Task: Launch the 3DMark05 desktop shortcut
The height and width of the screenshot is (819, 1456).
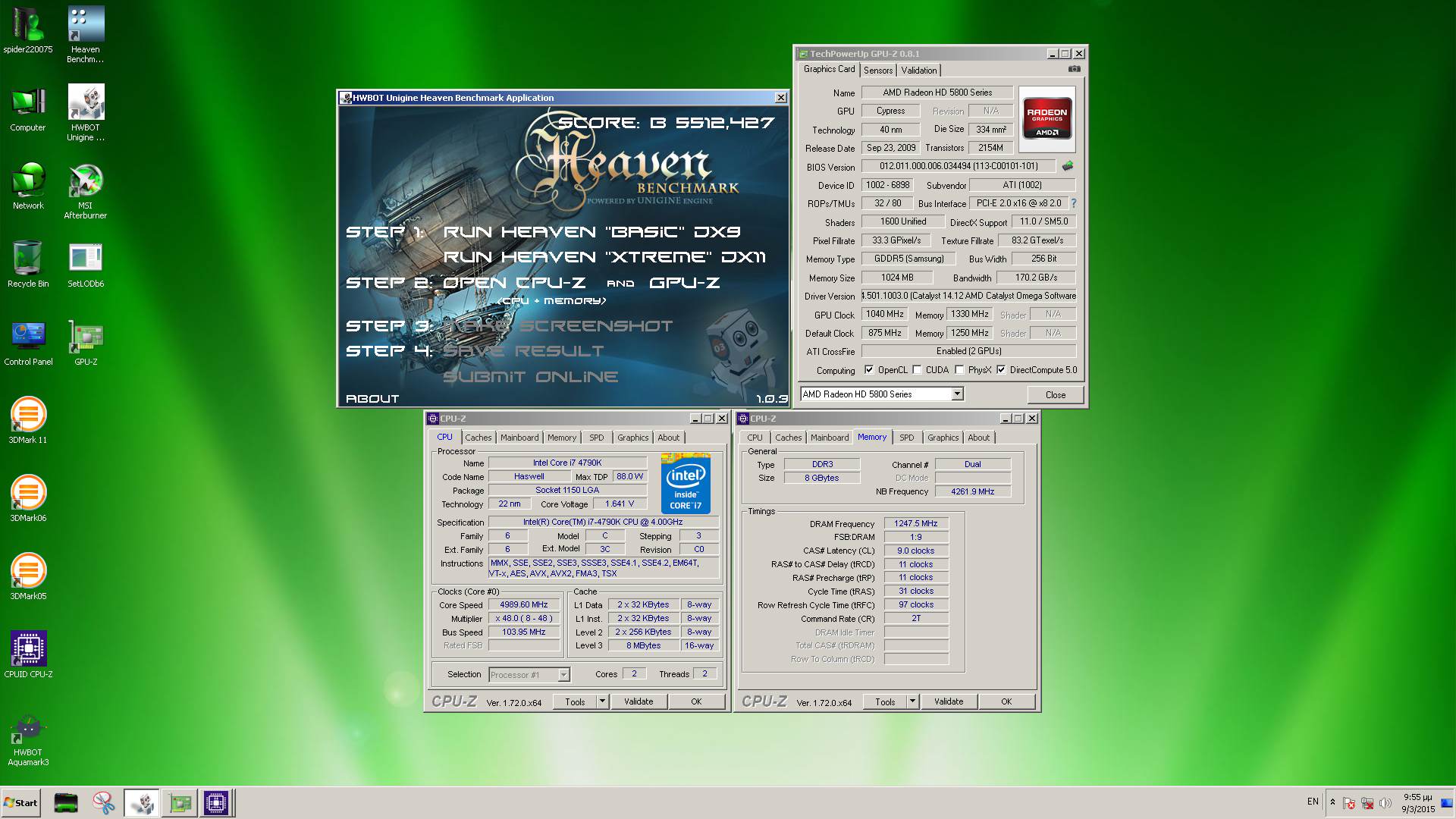Action: (x=28, y=577)
